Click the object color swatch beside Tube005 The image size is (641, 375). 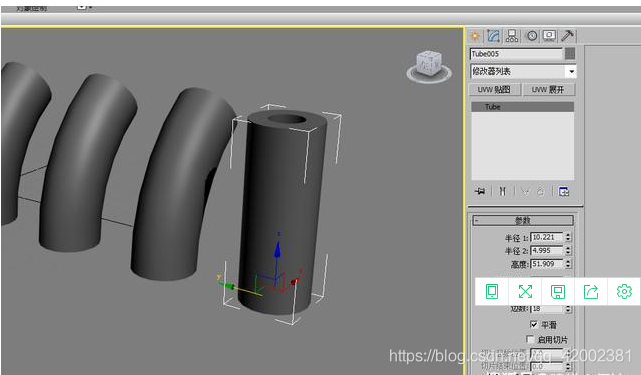click(570, 54)
